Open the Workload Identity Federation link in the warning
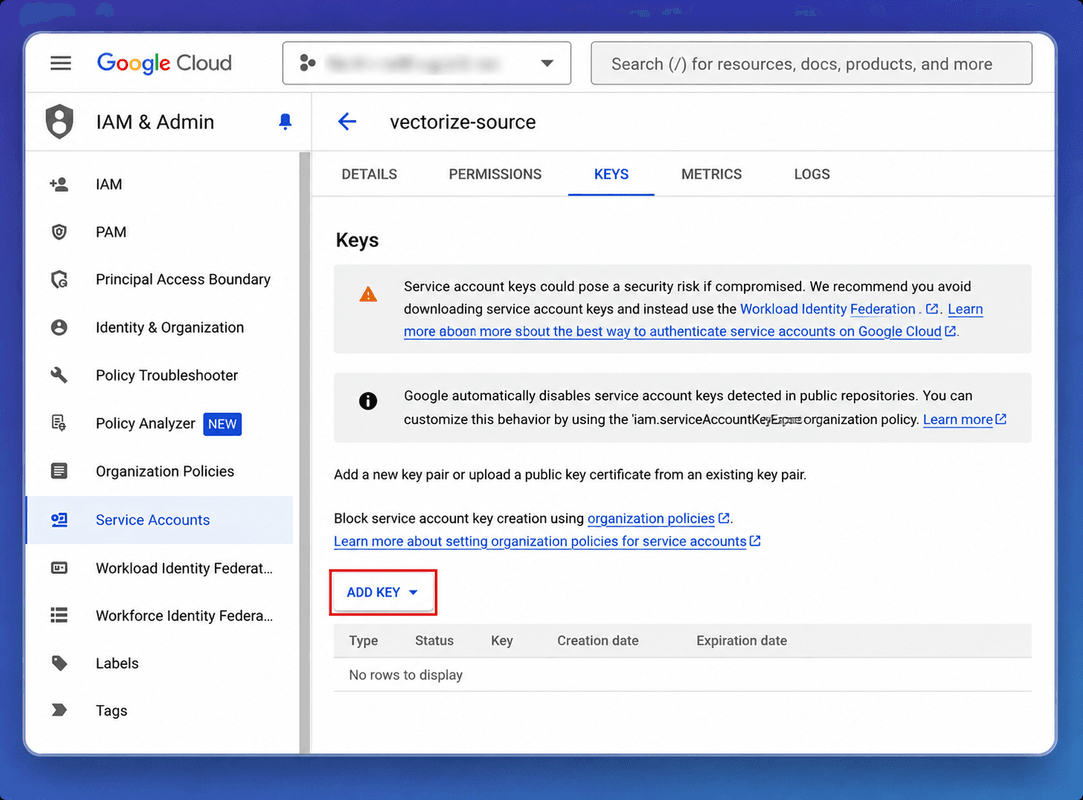 (x=838, y=309)
